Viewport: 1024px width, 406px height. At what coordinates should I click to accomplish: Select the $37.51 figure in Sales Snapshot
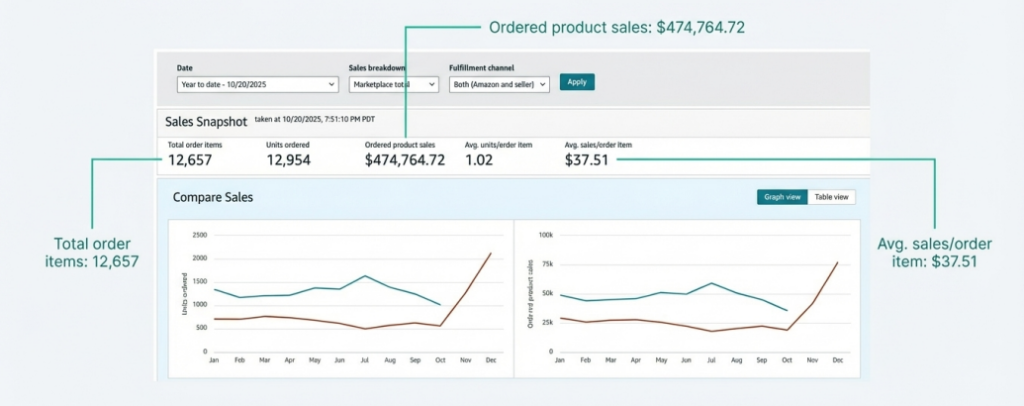tap(586, 160)
